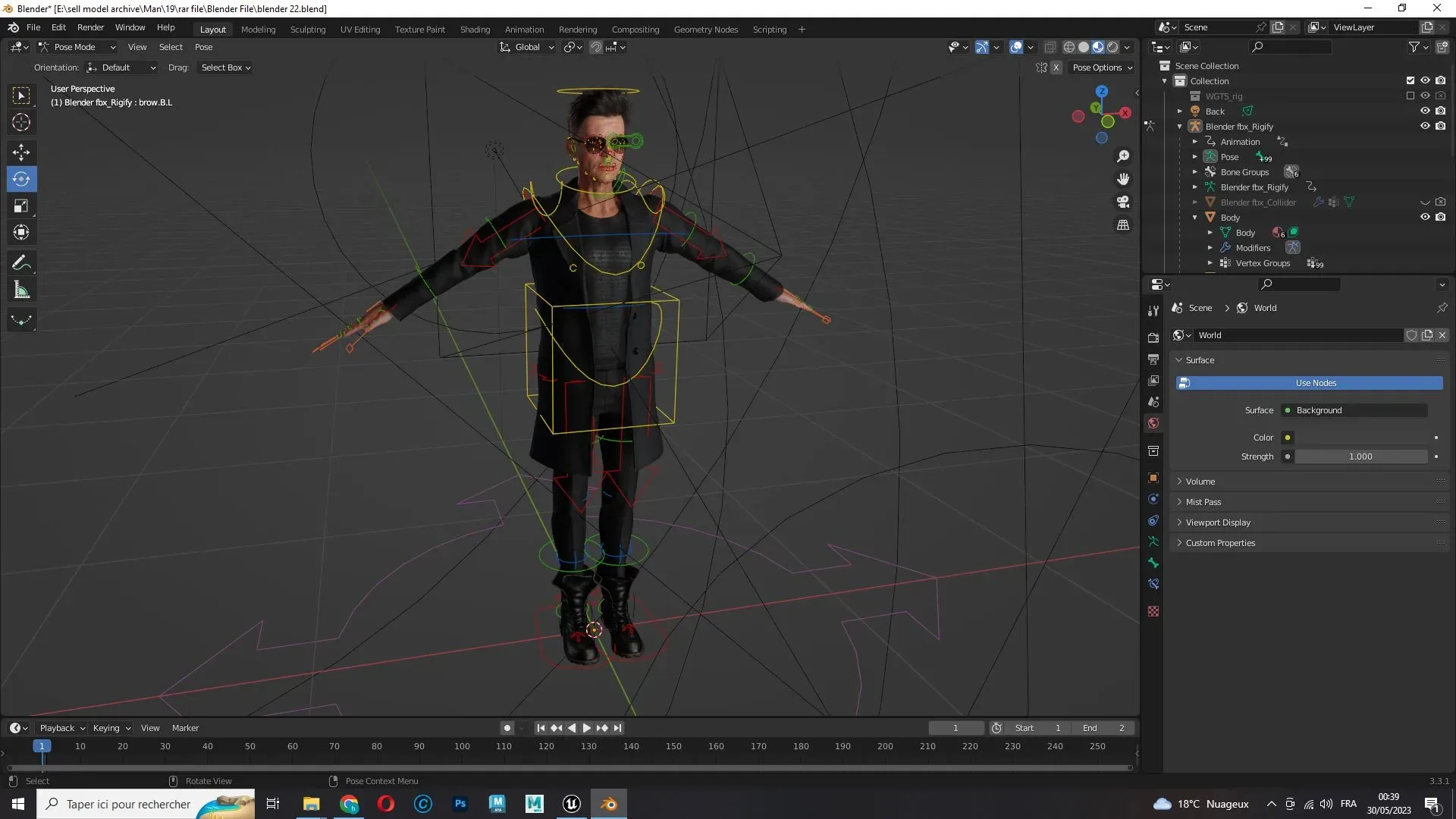The height and width of the screenshot is (819, 1456).
Task: Open the Object properties tab
Action: (x=1153, y=478)
